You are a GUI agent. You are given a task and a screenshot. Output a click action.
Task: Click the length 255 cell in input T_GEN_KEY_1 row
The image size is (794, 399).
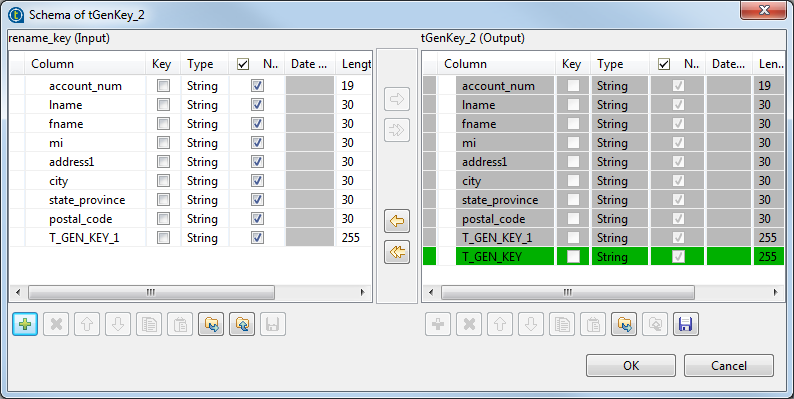click(353, 237)
